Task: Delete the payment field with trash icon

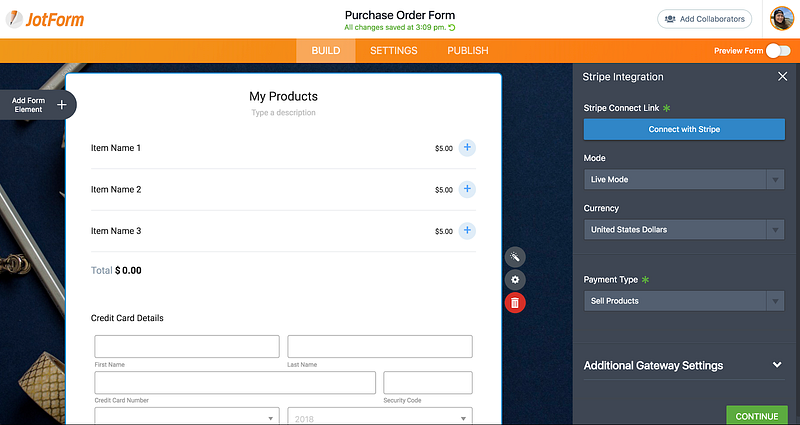Action: pyautogui.click(x=515, y=303)
